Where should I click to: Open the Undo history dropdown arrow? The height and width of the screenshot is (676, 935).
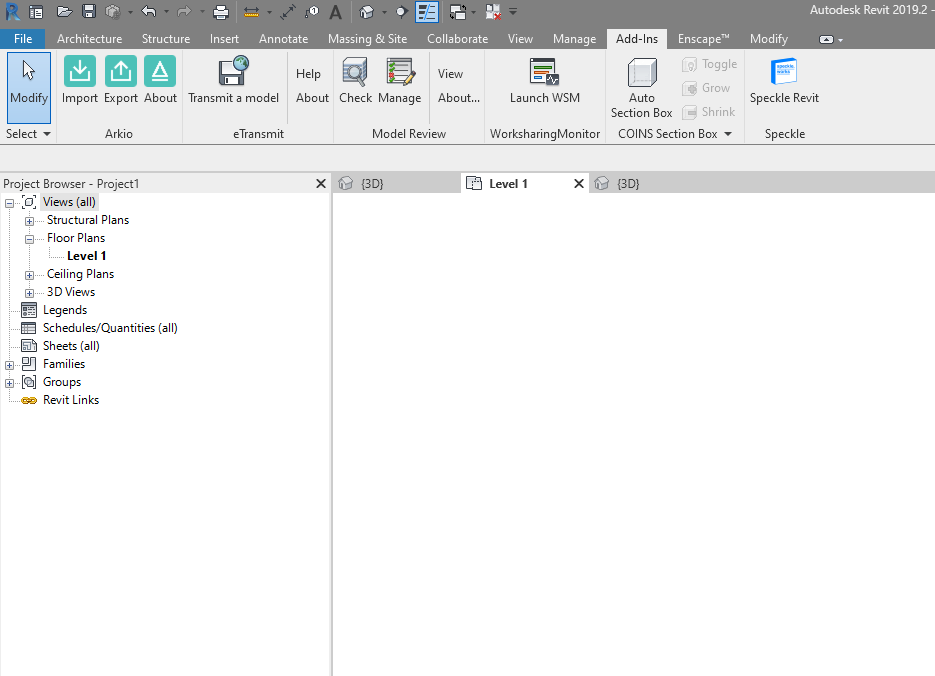pos(166,12)
